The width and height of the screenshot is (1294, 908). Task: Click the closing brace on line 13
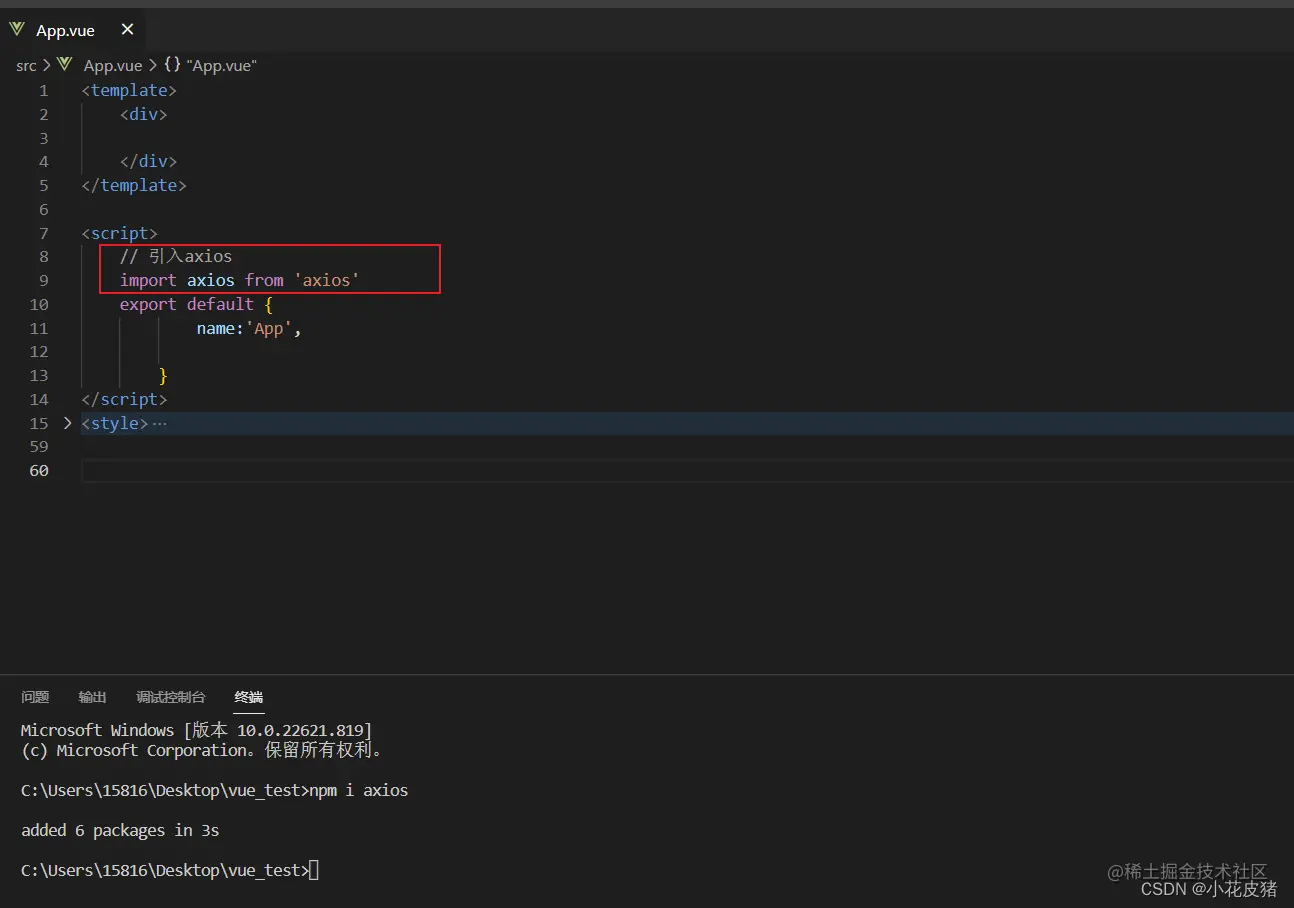coord(163,376)
